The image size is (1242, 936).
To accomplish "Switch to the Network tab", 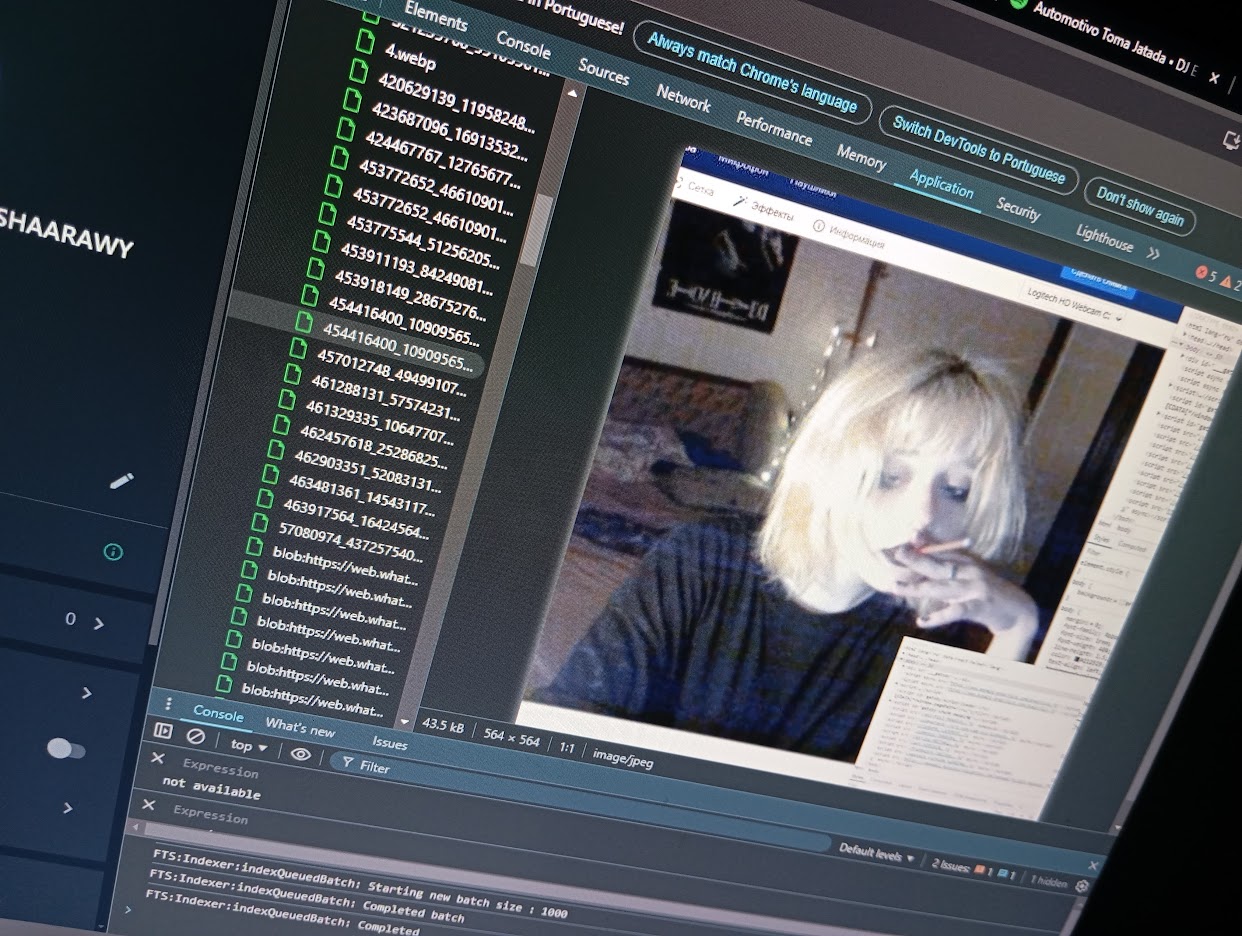I will pos(683,99).
